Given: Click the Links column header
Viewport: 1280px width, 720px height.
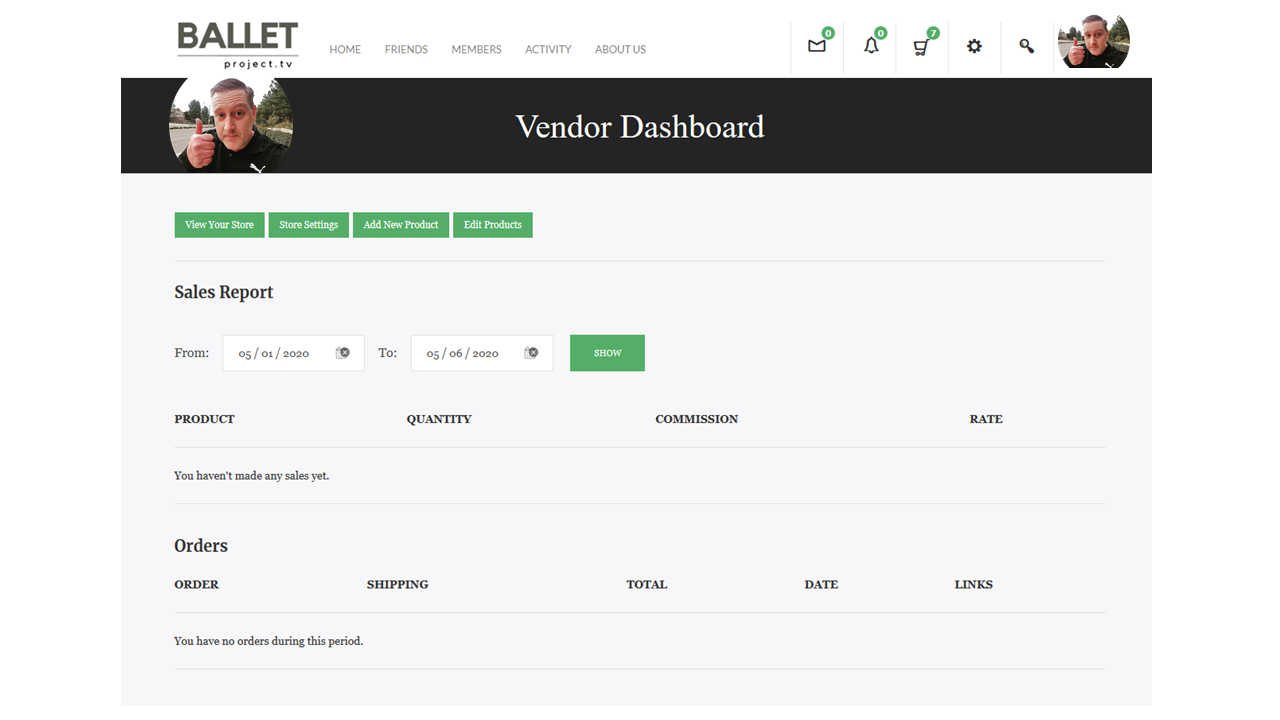Looking at the screenshot, I should pos(974,584).
